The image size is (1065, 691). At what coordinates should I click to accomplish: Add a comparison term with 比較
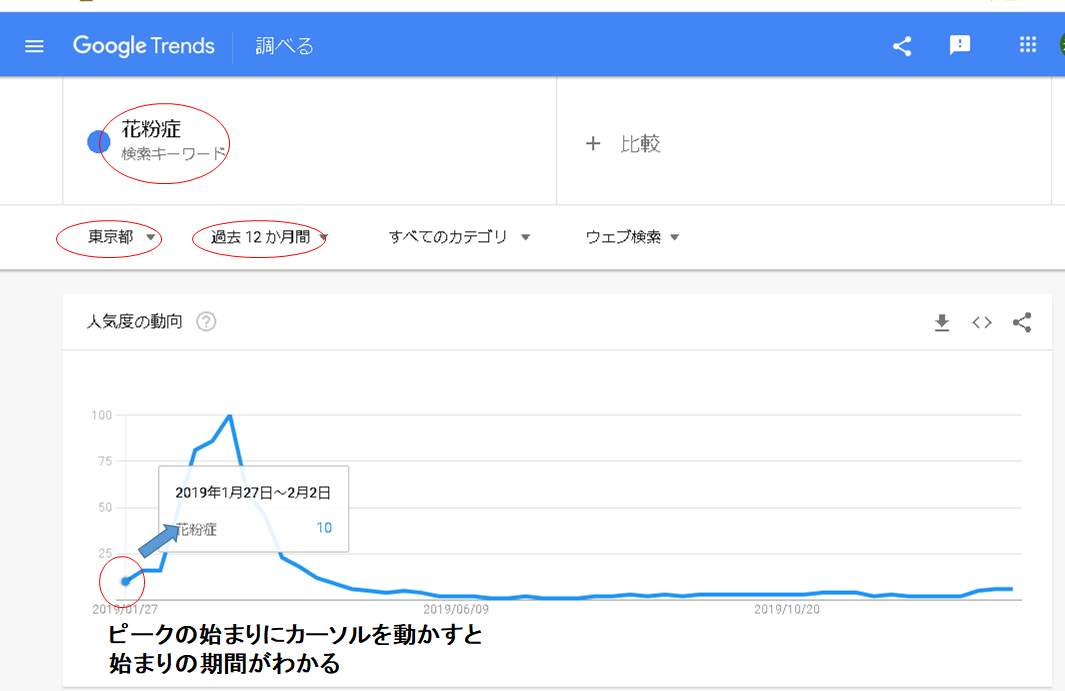pyautogui.click(x=623, y=144)
